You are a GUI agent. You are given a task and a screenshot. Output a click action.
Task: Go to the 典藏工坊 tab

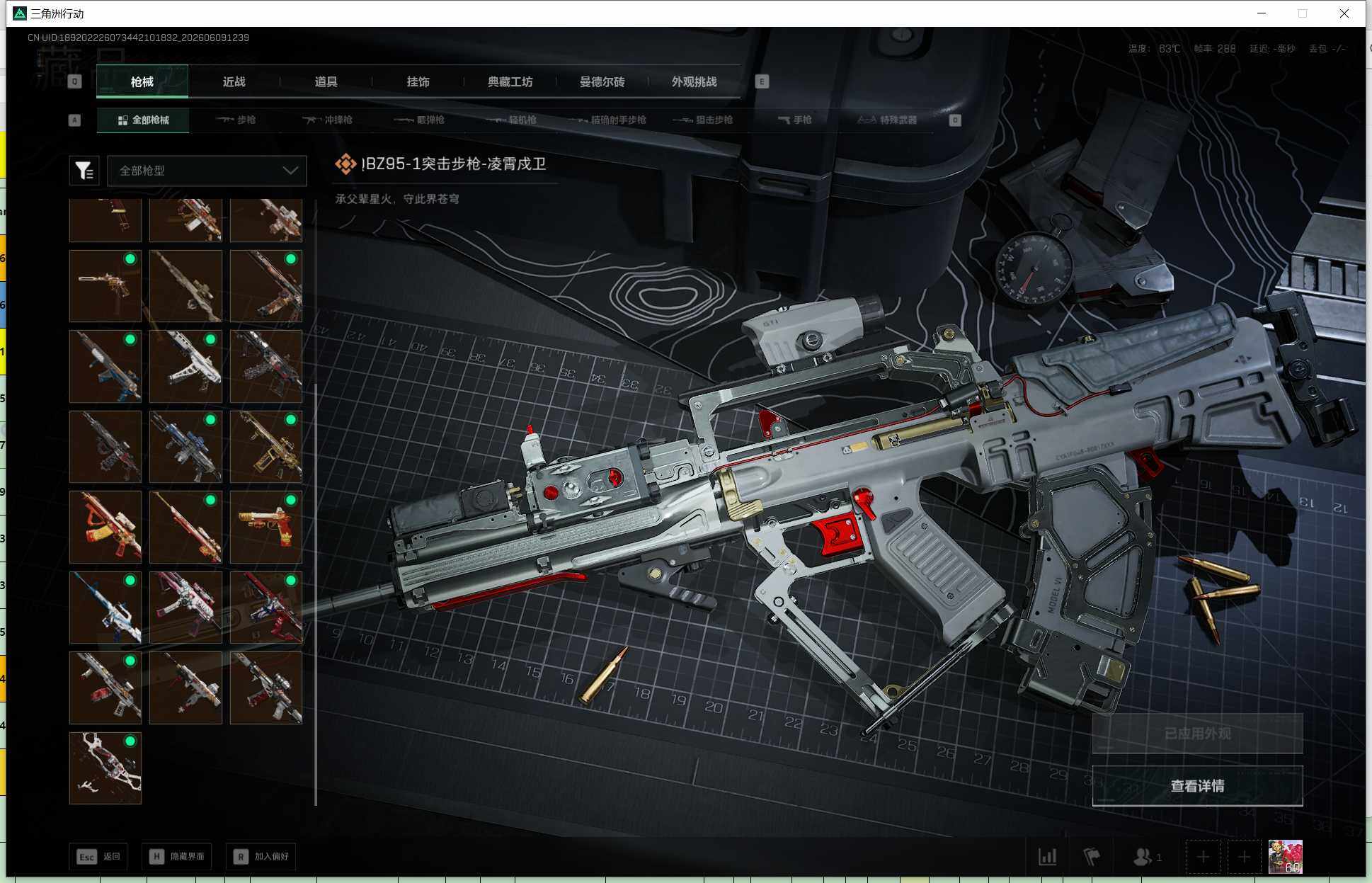click(510, 81)
